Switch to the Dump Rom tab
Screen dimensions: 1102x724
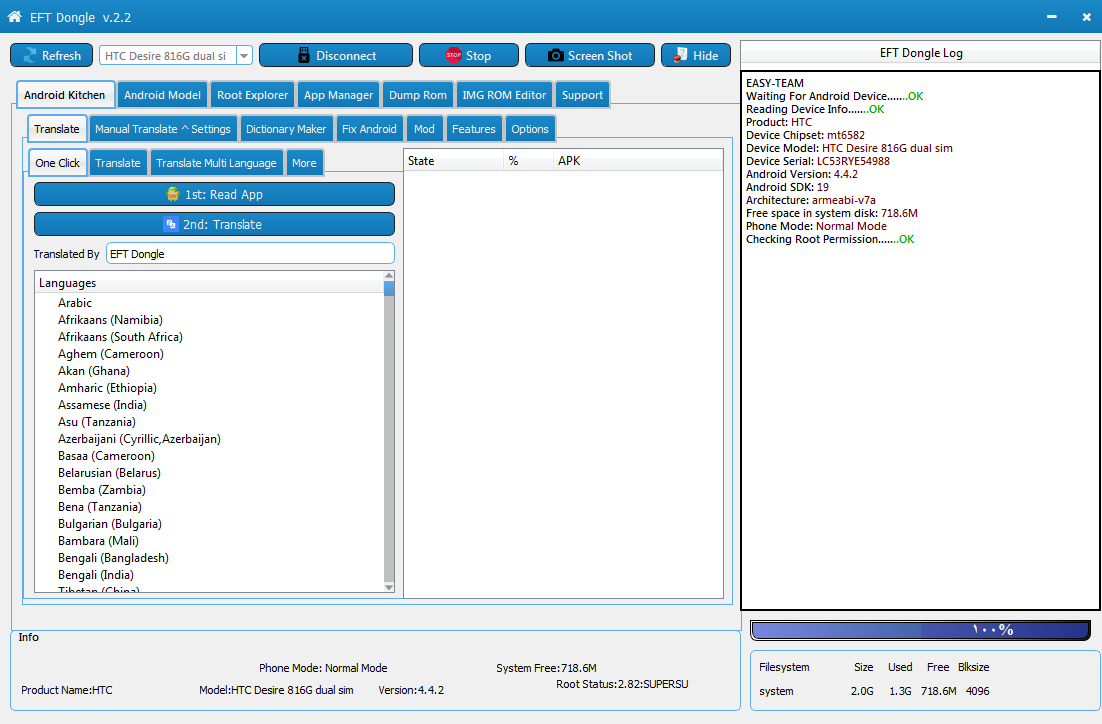pyautogui.click(x=417, y=95)
